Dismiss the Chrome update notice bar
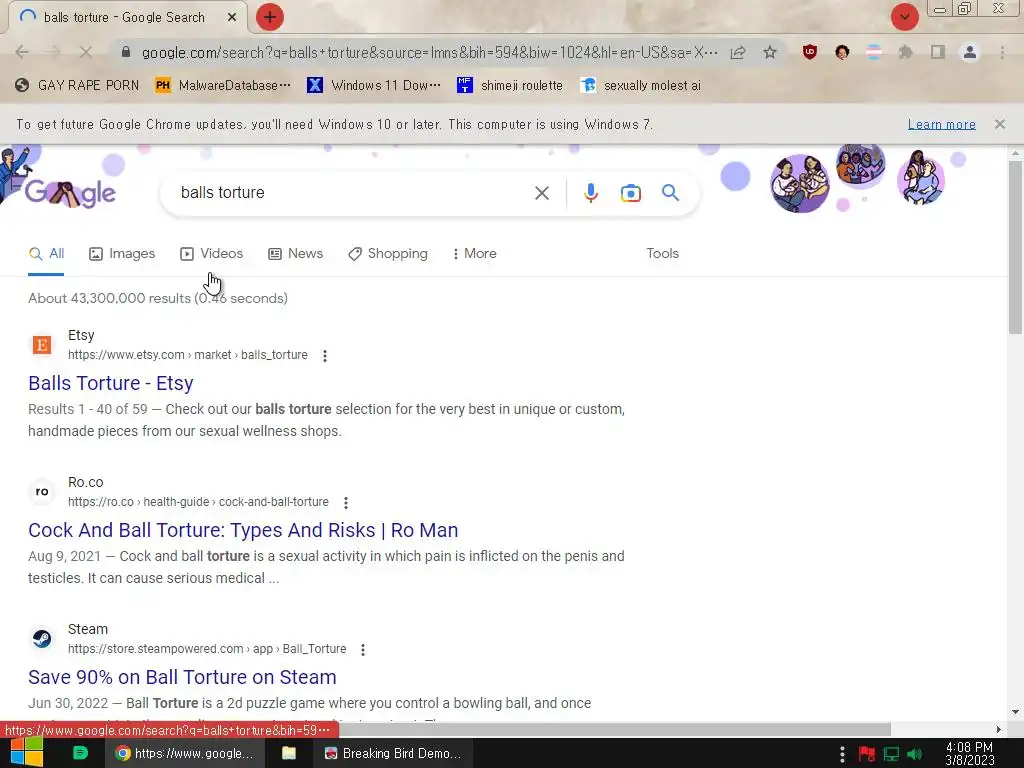1024x768 pixels. click(999, 124)
